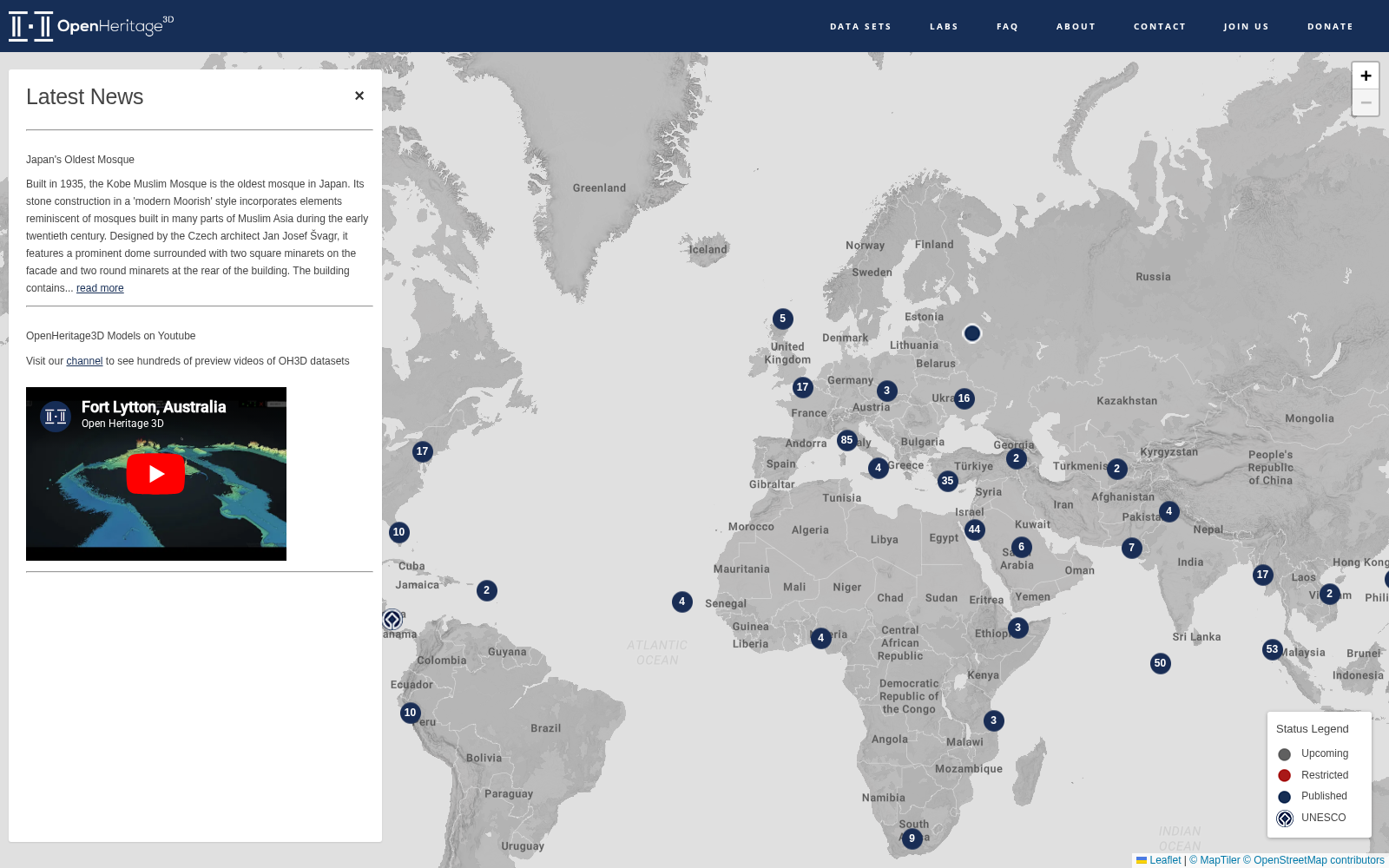Screen dimensions: 1389x868
Task: Click the unnumbered published marker in Russia
Action: click(x=972, y=333)
